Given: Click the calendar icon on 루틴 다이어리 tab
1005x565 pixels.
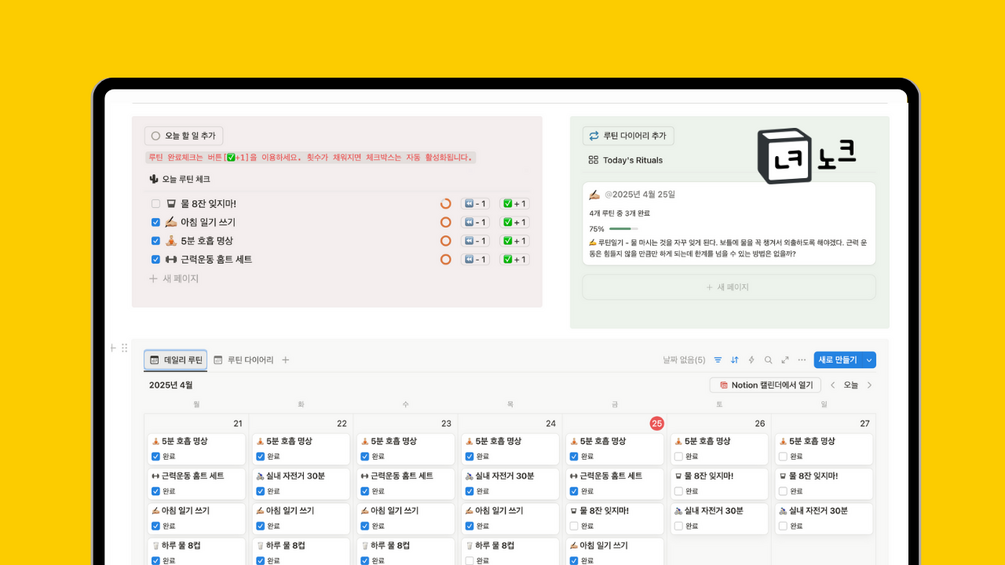Looking at the screenshot, I should click(x=218, y=360).
